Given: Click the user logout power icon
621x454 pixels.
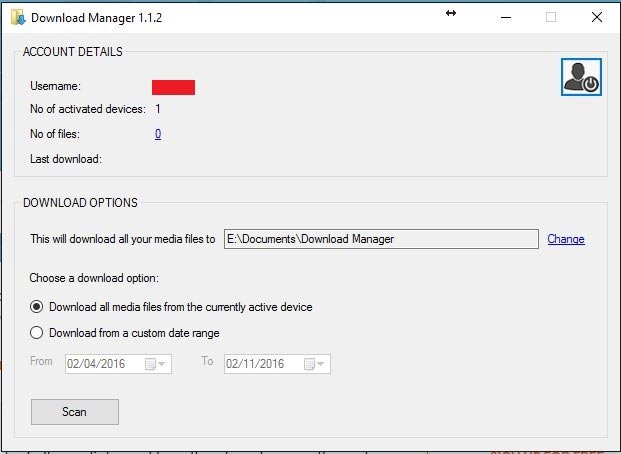Looking at the screenshot, I should [x=581, y=77].
